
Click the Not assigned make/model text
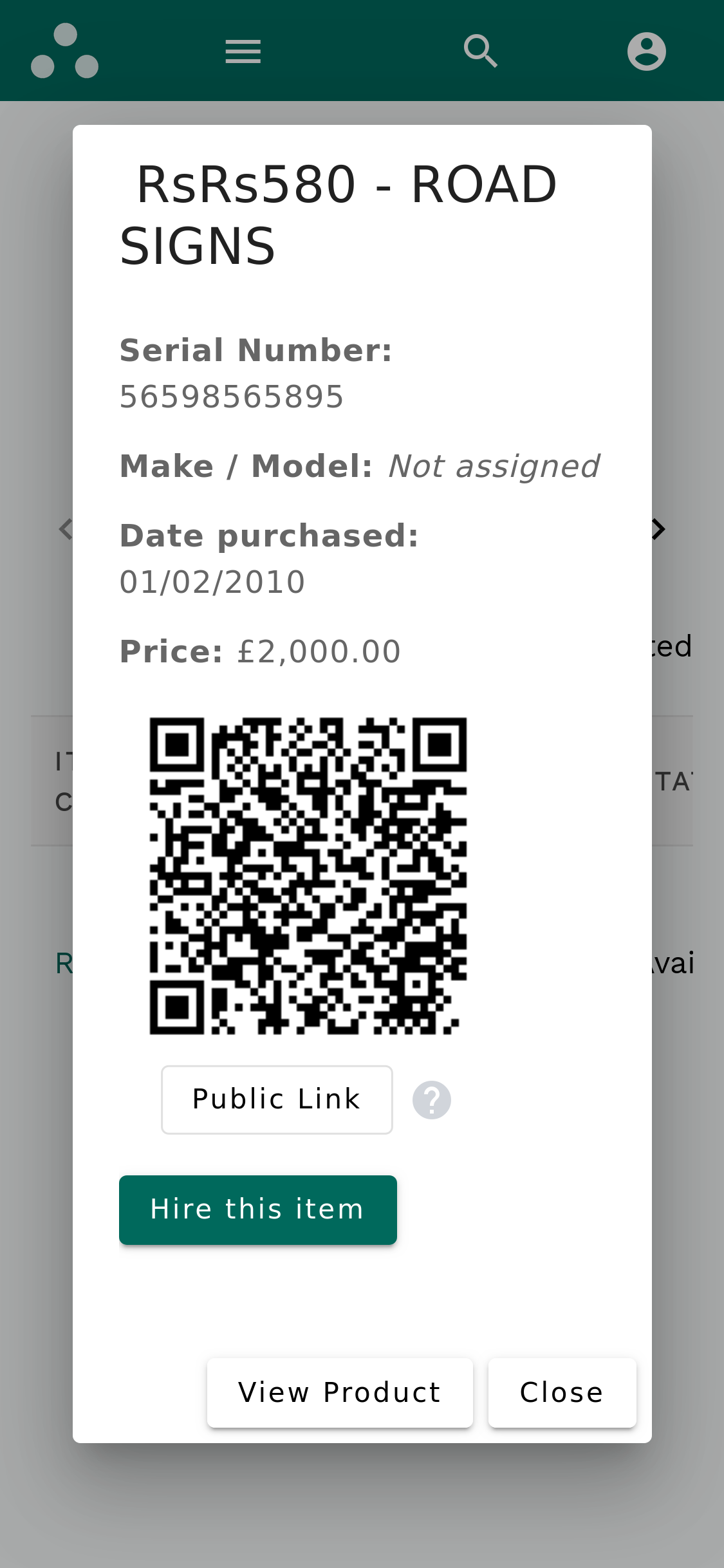(x=494, y=466)
